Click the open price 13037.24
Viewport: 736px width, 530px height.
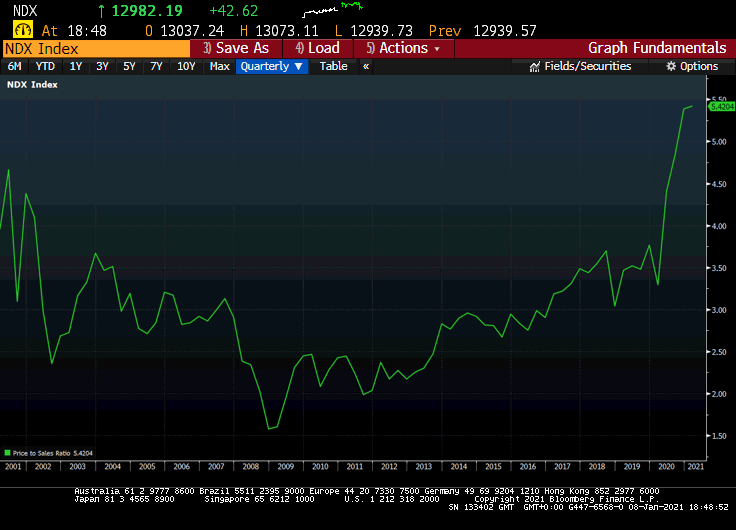pos(192,31)
